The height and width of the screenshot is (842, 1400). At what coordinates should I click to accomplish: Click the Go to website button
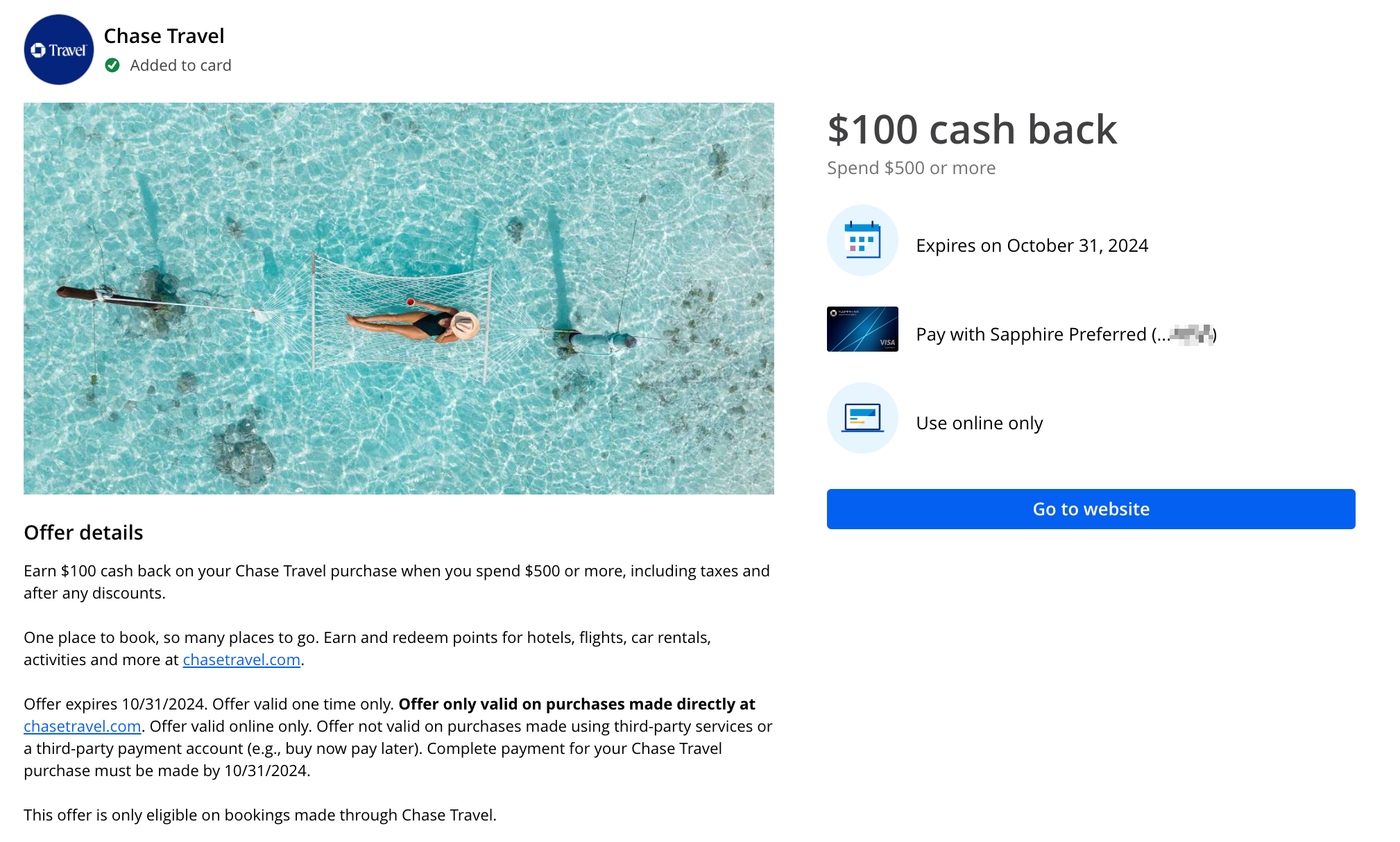1091,508
